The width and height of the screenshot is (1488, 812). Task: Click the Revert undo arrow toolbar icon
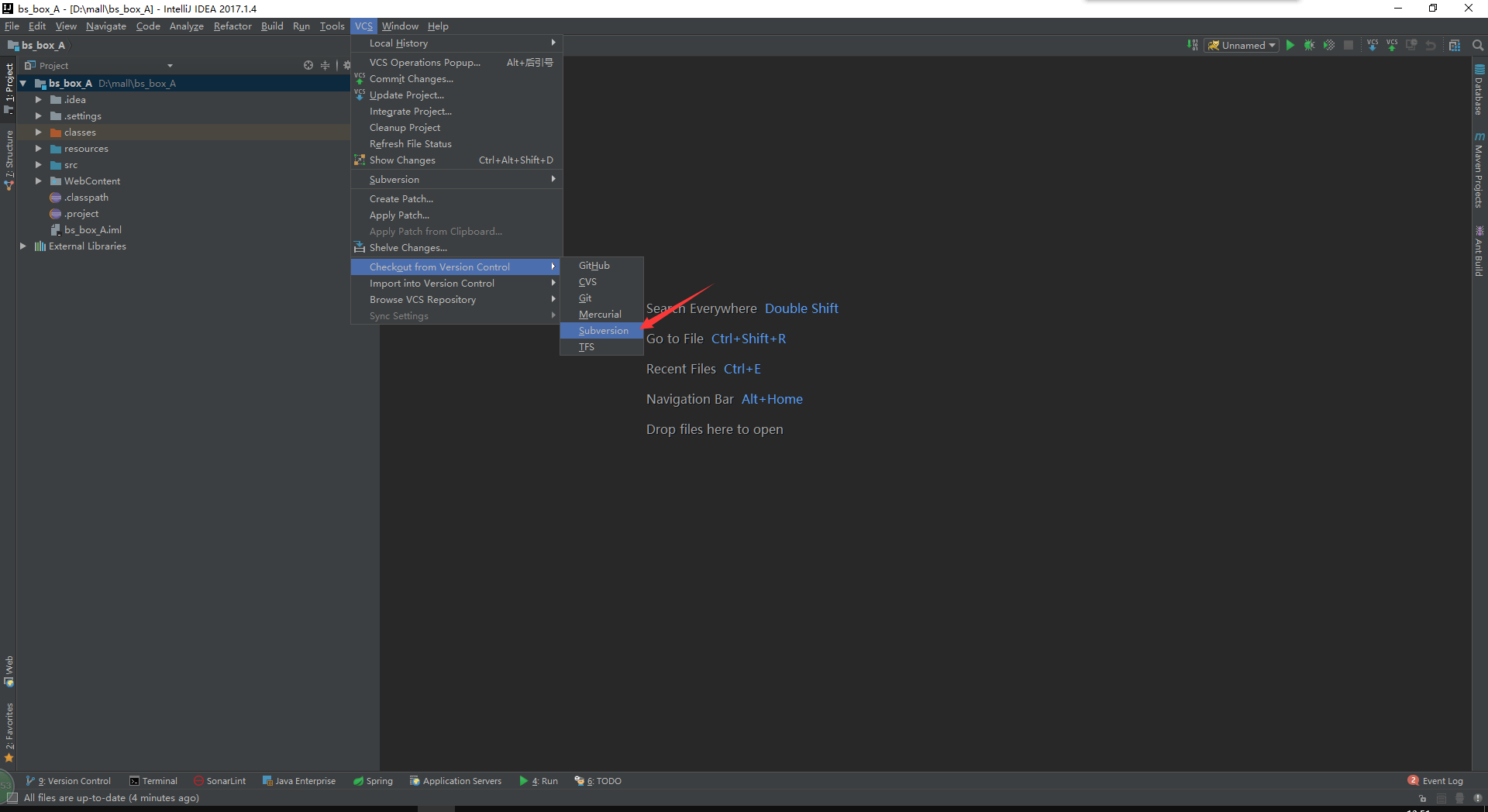(x=1431, y=45)
